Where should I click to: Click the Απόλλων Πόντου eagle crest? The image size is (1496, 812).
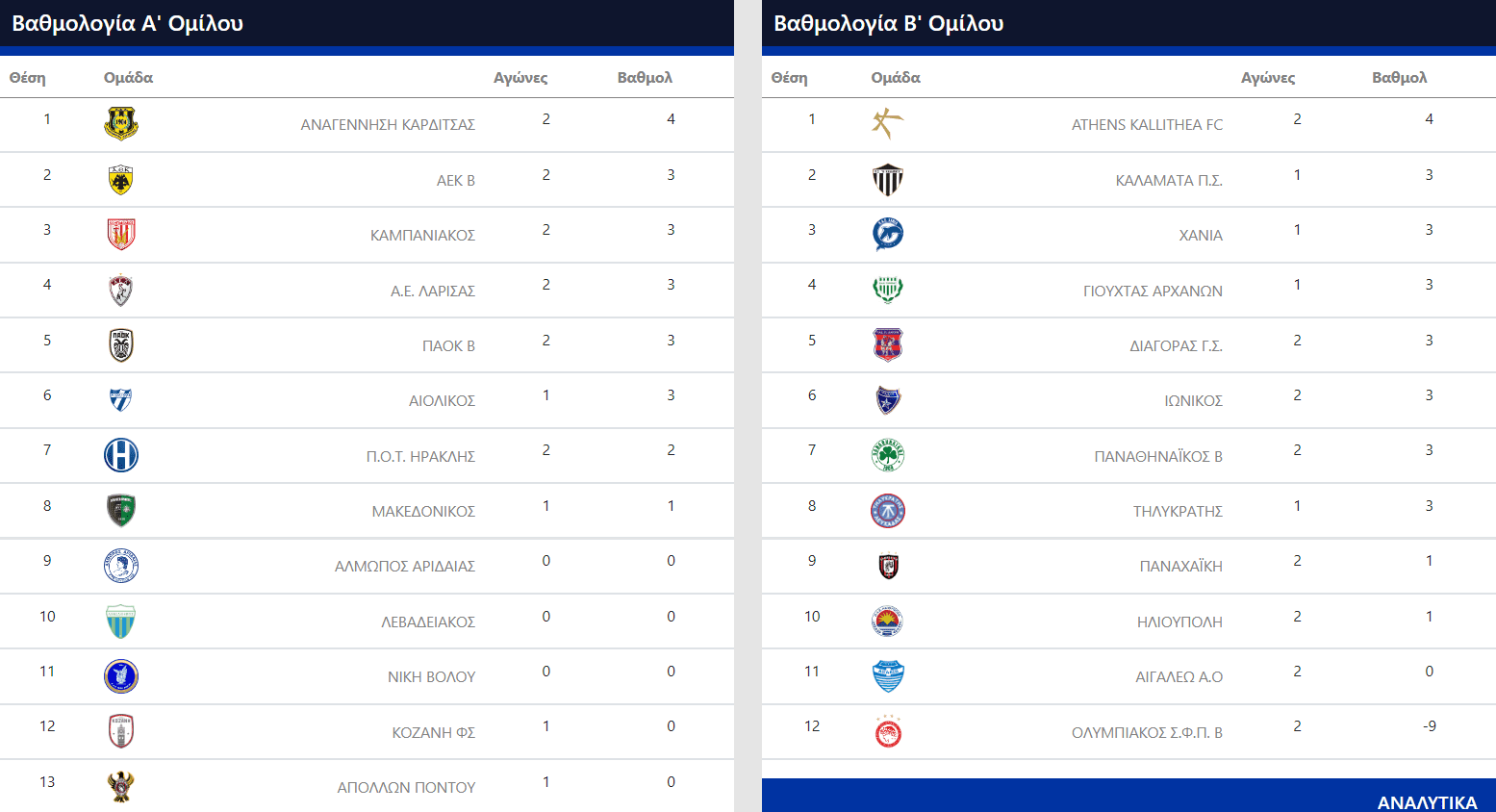(x=121, y=787)
